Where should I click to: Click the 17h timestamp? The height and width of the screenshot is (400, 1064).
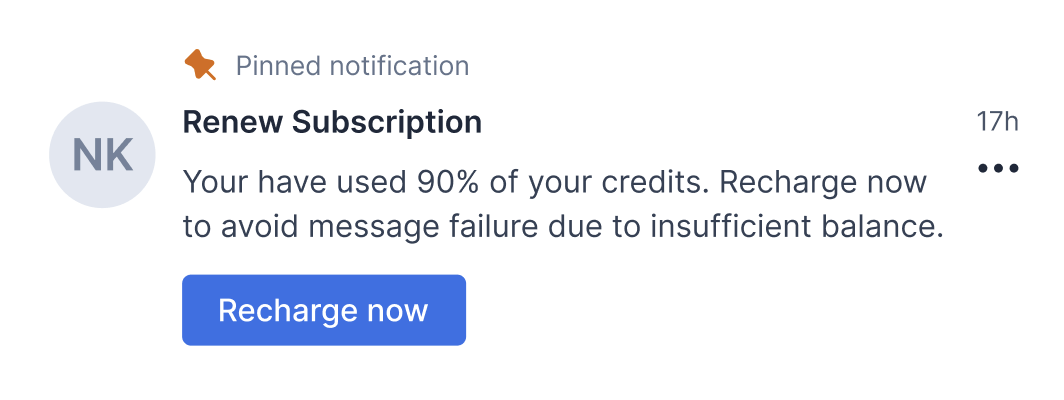[x=998, y=122]
